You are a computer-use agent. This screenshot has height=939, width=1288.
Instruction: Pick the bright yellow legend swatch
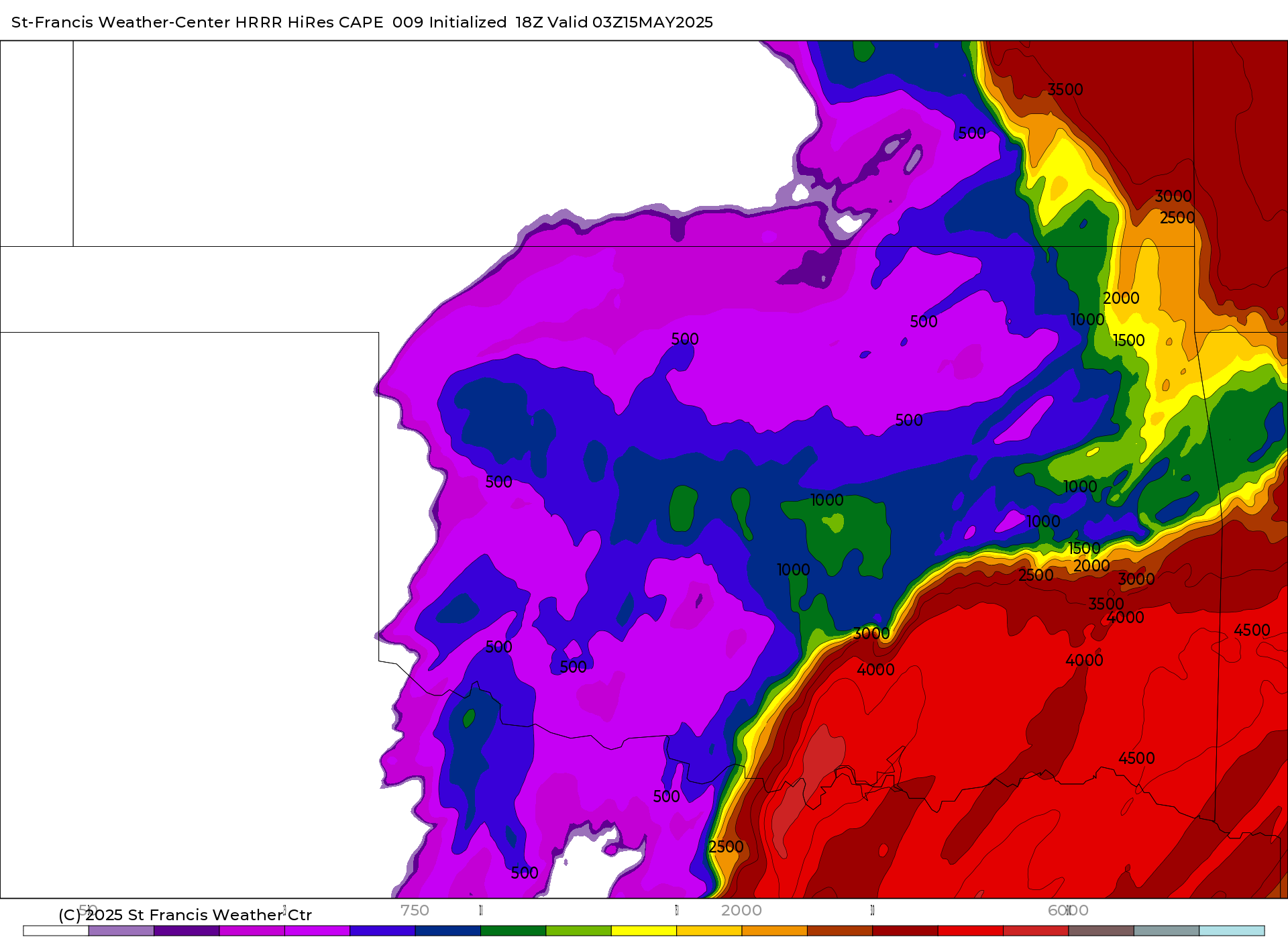point(644,930)
